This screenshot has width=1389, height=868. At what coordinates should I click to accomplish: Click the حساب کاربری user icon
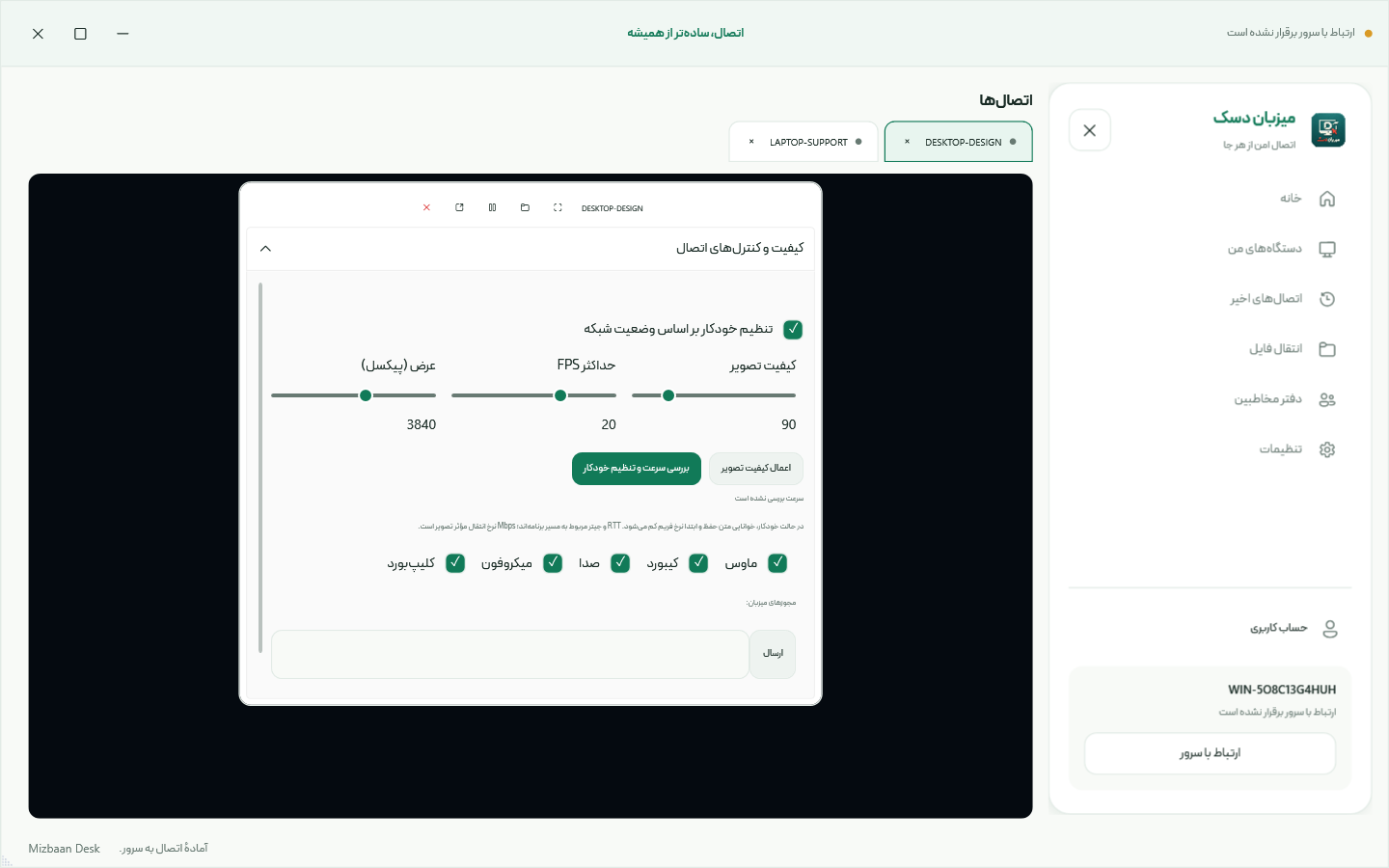[x=1330, y=629]
